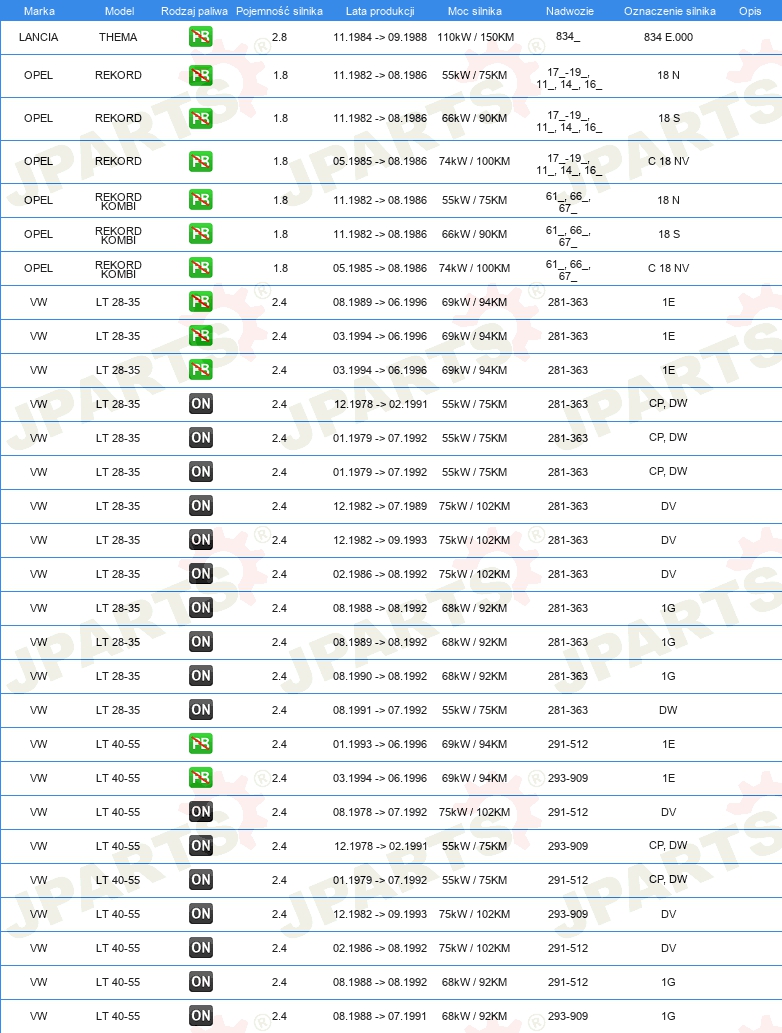This screenshot has width=782, height=1033.
Task: Click the 'Pojemność silnika' column header
Action: point(279,11)
